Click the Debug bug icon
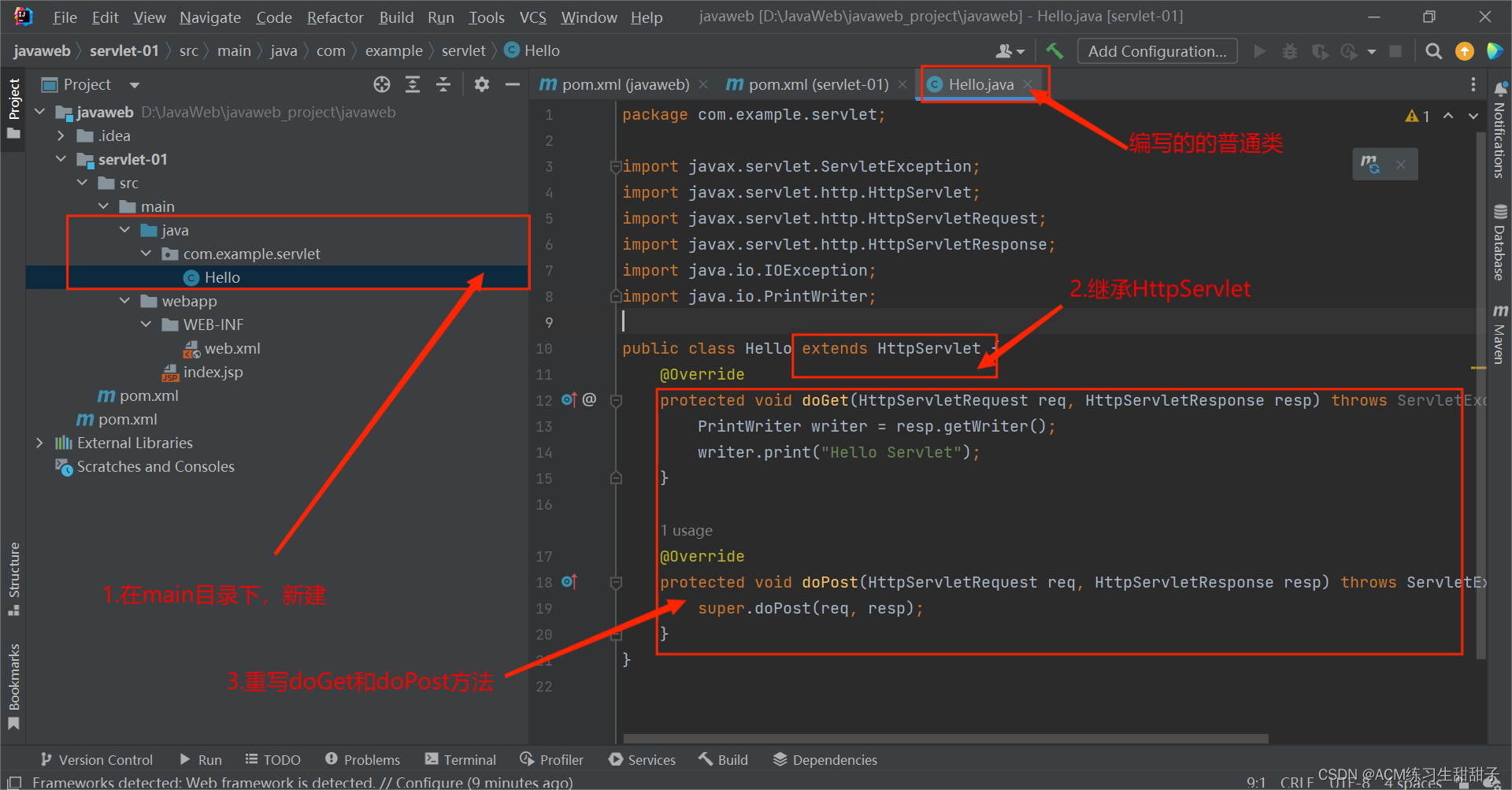 [1289, 51]
